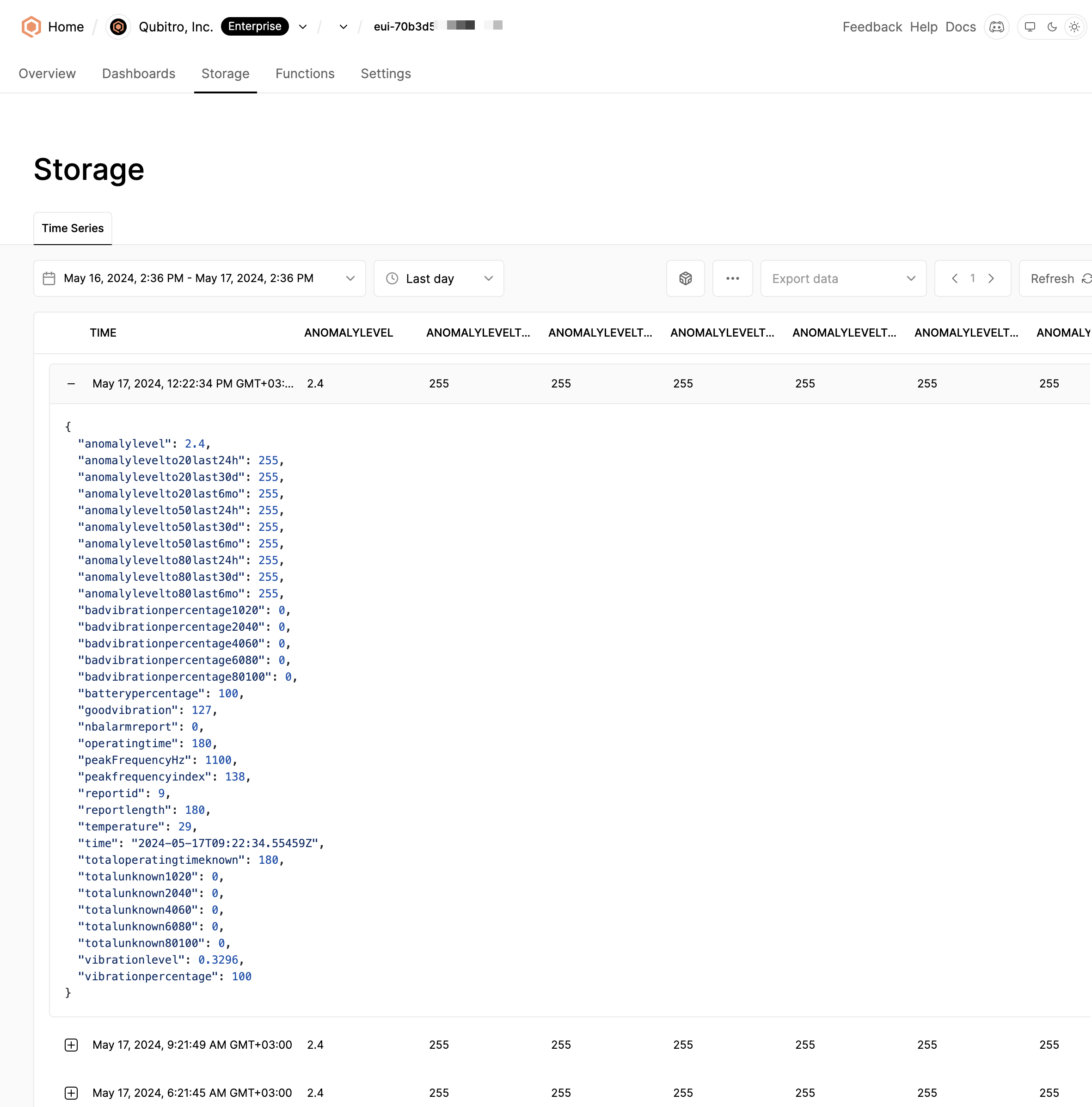
Task: Click the clock icon next to Last day
Action: tap(391, 278)
